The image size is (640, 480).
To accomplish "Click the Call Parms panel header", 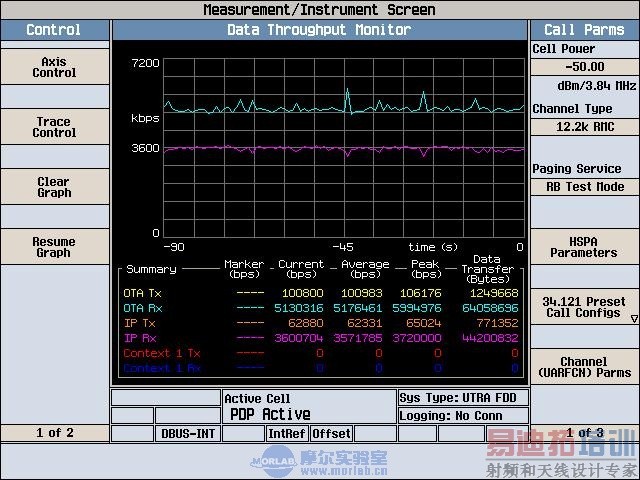I will [x=584, y=30].
